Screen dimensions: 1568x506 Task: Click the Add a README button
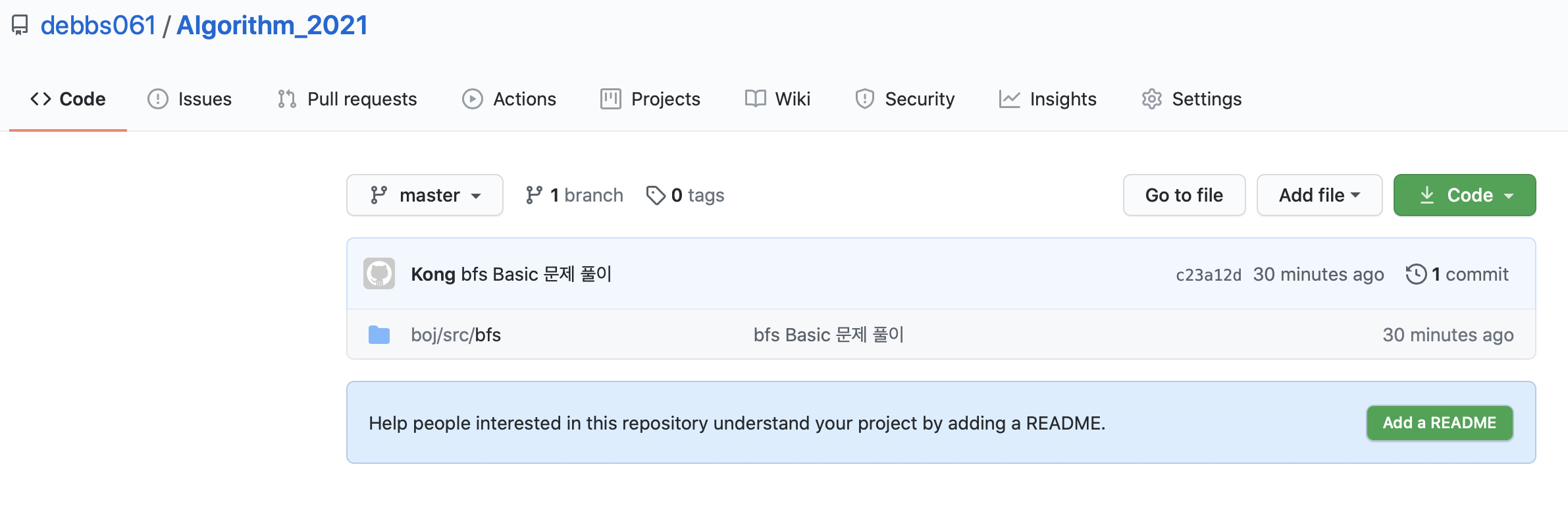pos(1440,423)
